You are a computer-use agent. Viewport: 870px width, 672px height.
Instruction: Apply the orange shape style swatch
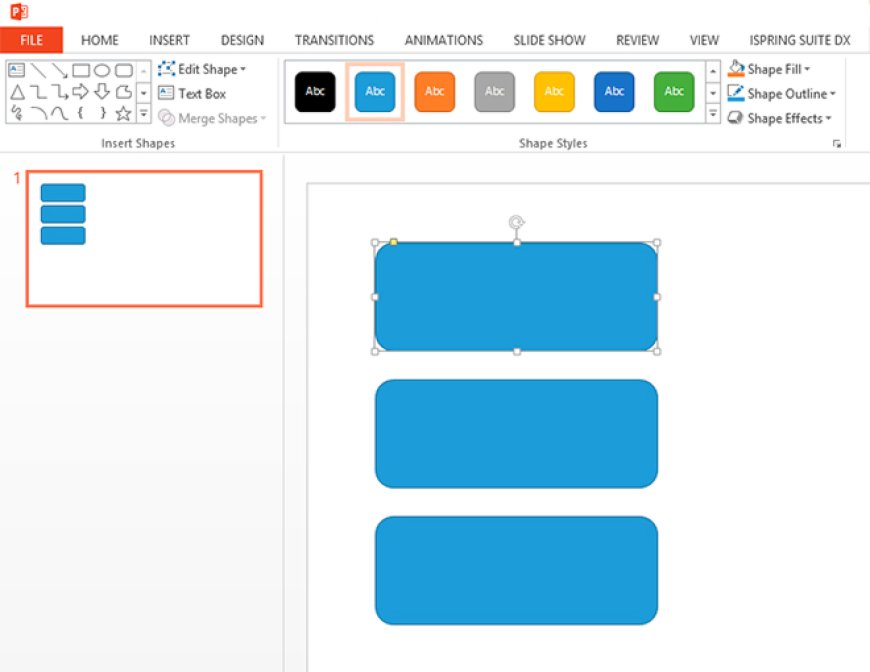click(x=434, y=92)
